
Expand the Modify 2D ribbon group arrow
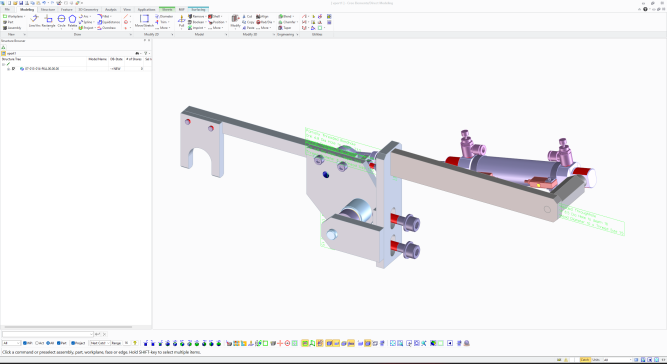click(172, 34)
